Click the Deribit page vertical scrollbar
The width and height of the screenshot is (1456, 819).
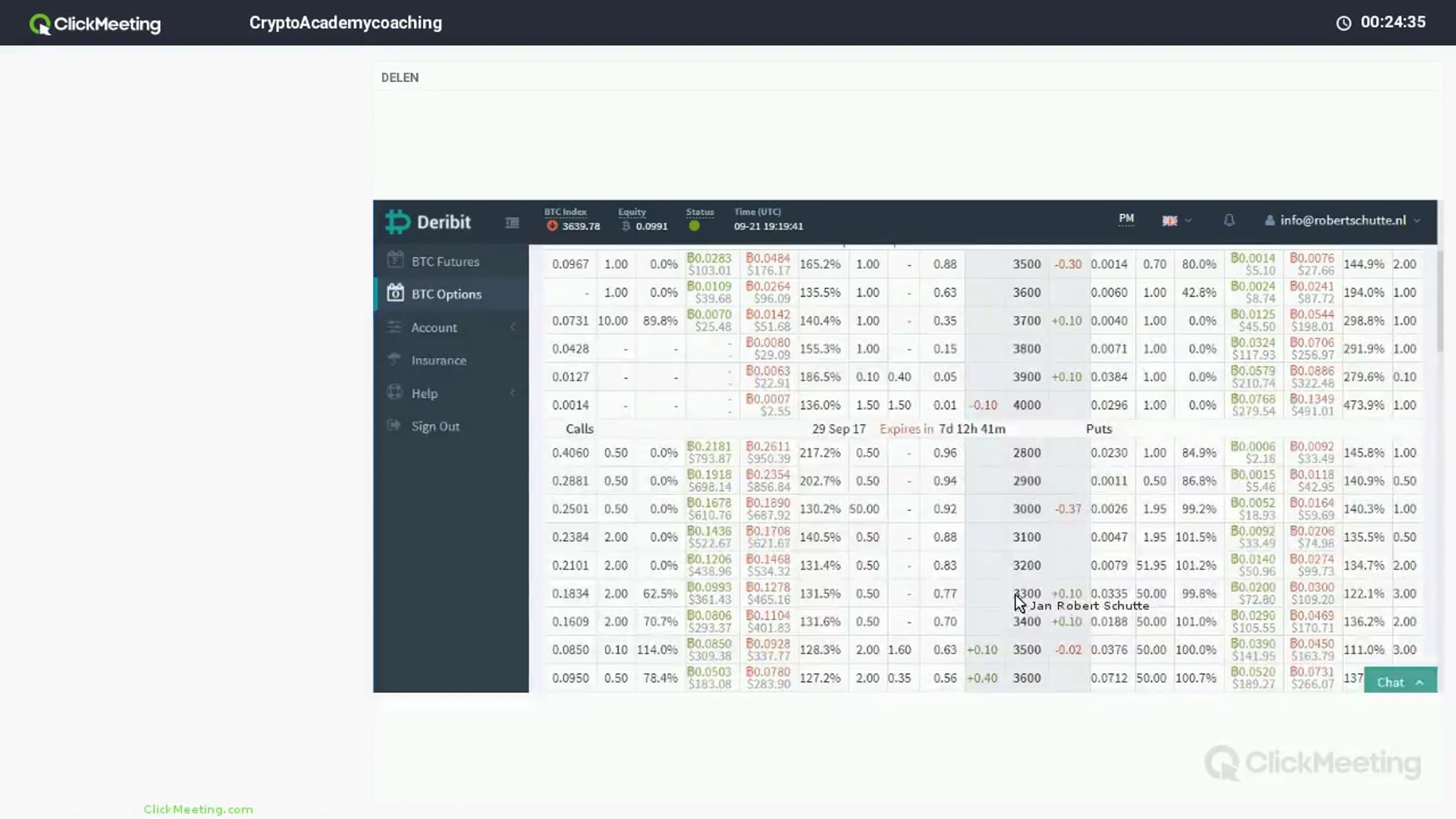1440,302
